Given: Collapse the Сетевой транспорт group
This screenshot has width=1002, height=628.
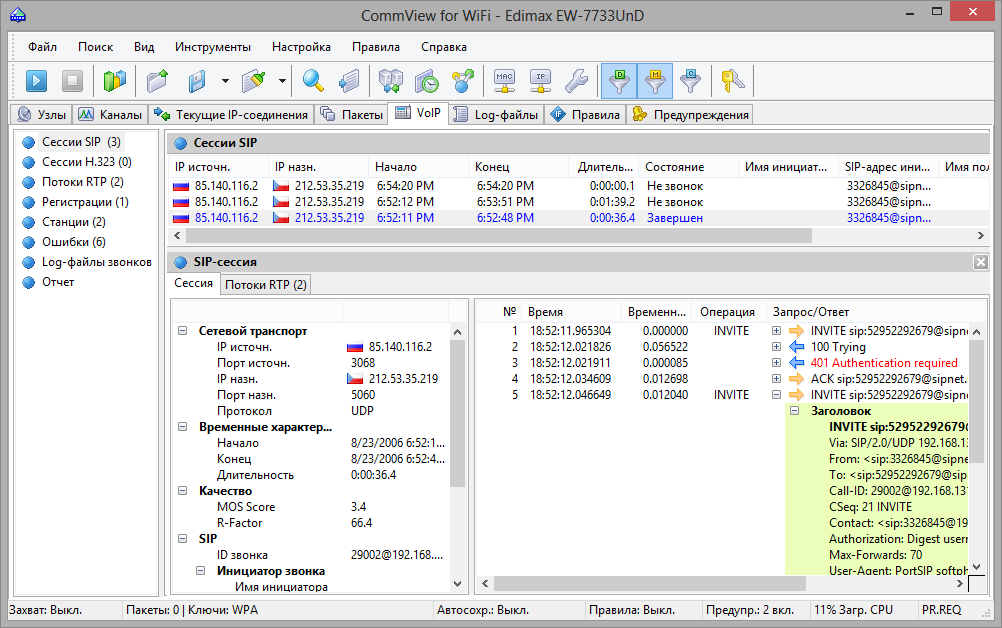Looking at the screenshot, I should coord(183,331).
